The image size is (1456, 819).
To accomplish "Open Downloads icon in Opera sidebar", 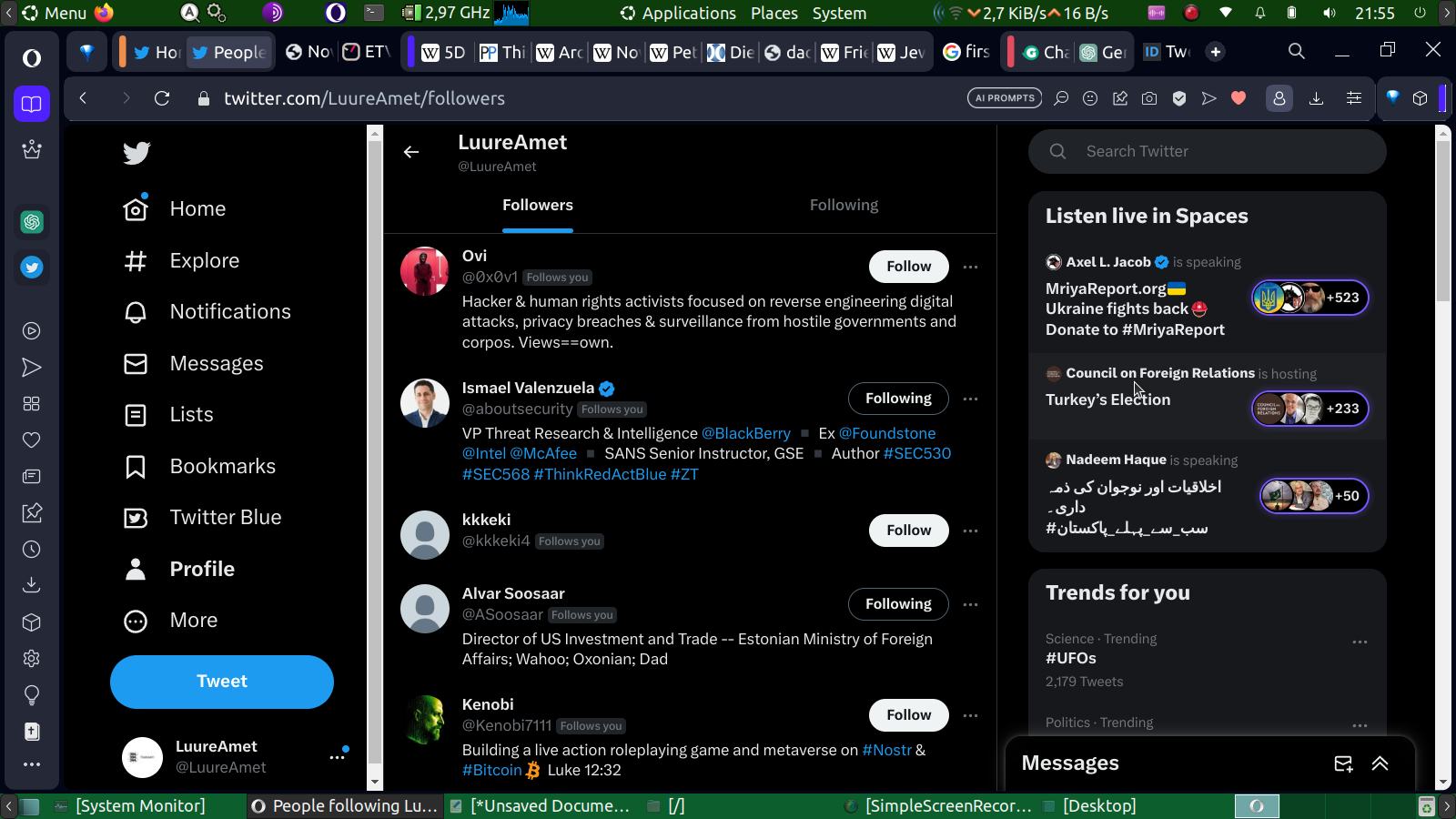I will (x=32, y=585).
